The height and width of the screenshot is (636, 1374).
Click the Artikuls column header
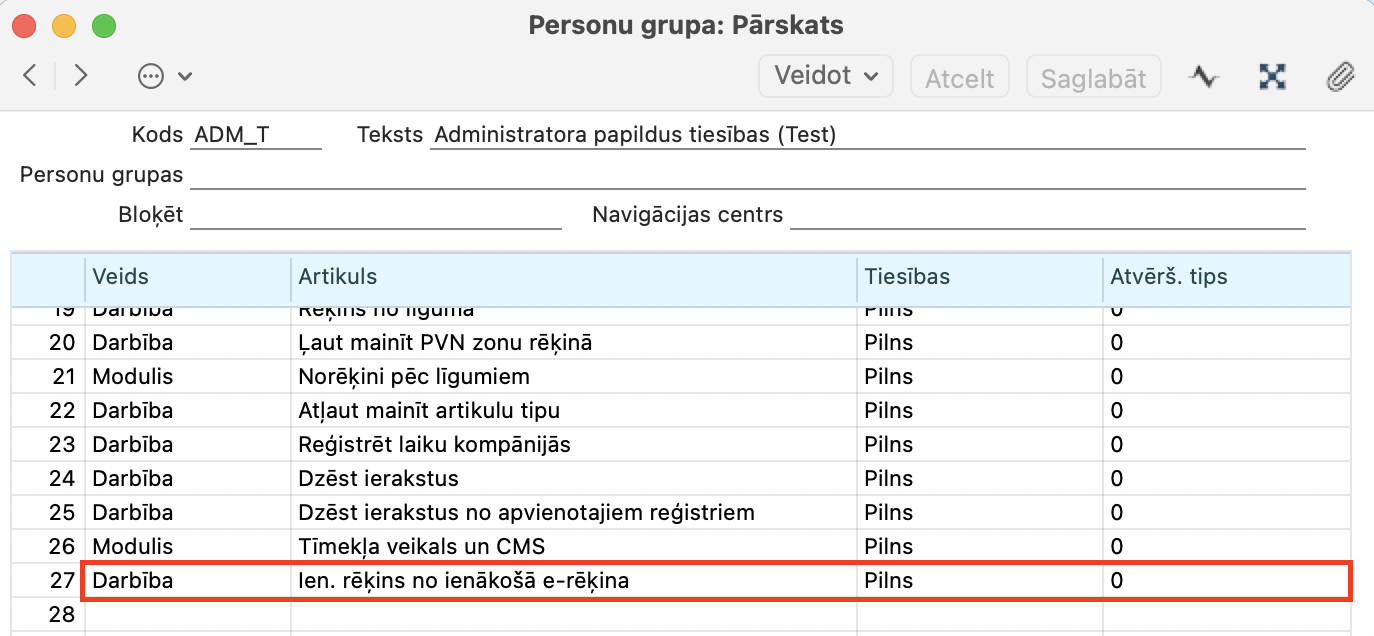[573, 277]
